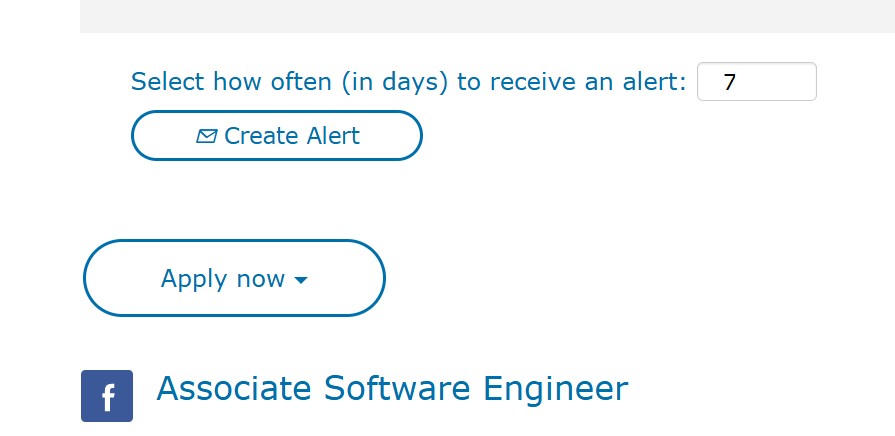Click the gray bar at the top

(487, 16)
